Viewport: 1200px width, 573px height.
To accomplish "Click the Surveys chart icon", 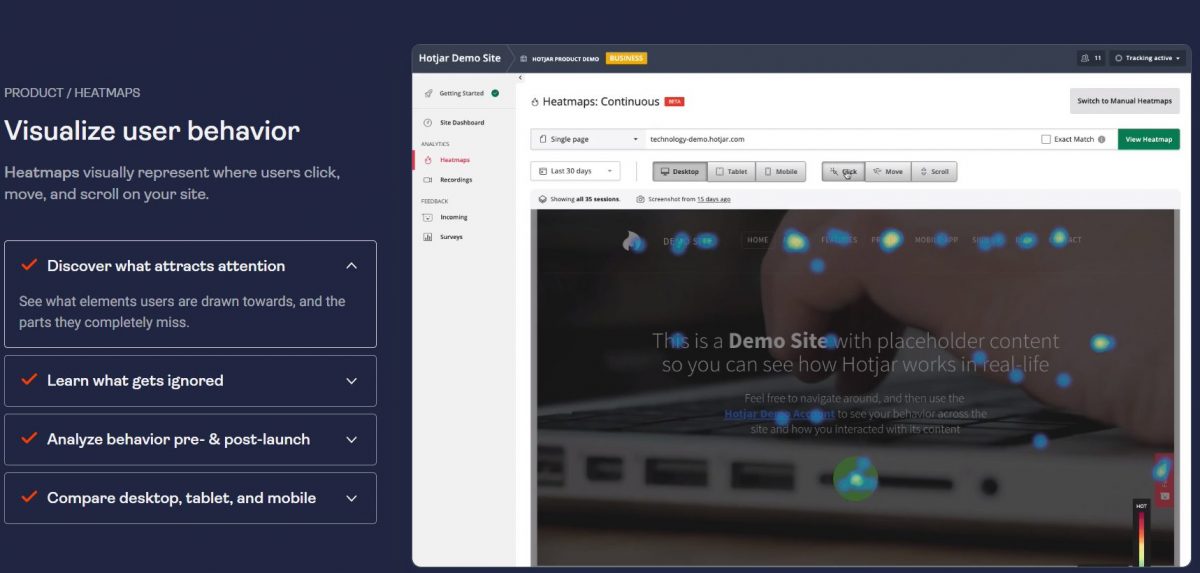I will tap(428, 237).
